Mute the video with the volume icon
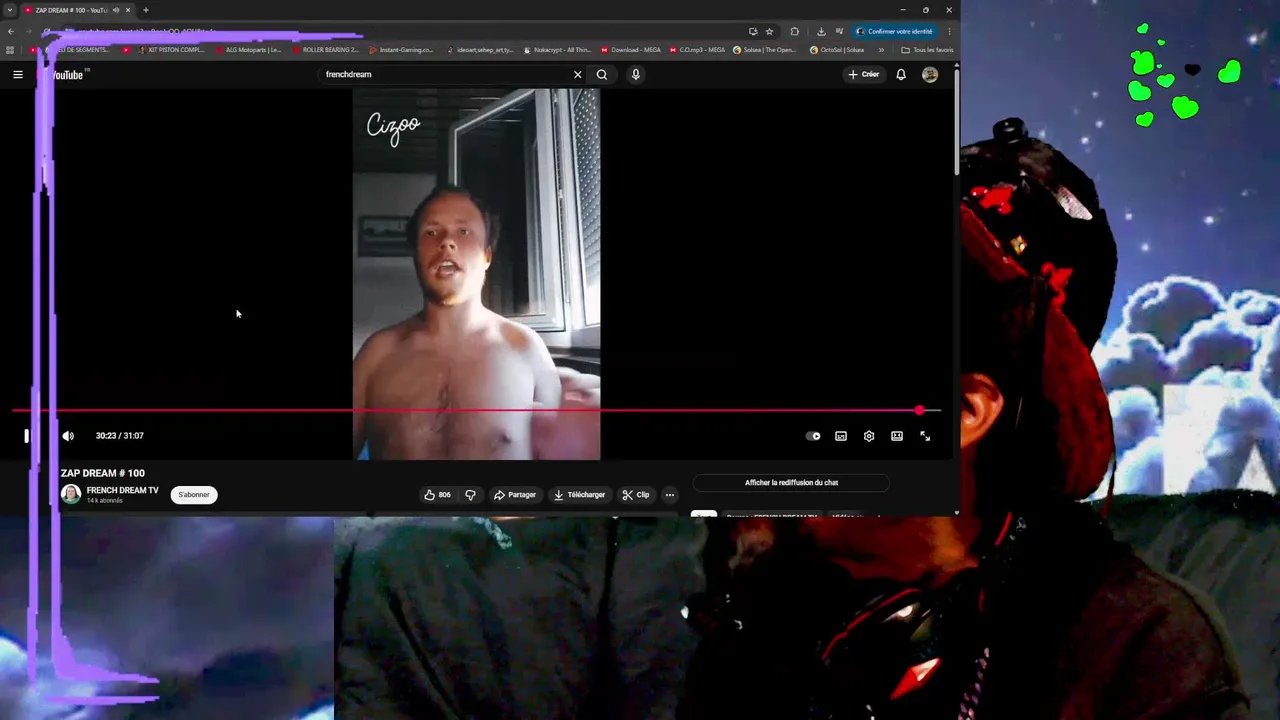Image resolution: width=1280 pixels, height=720 pixels. point(68,436)
